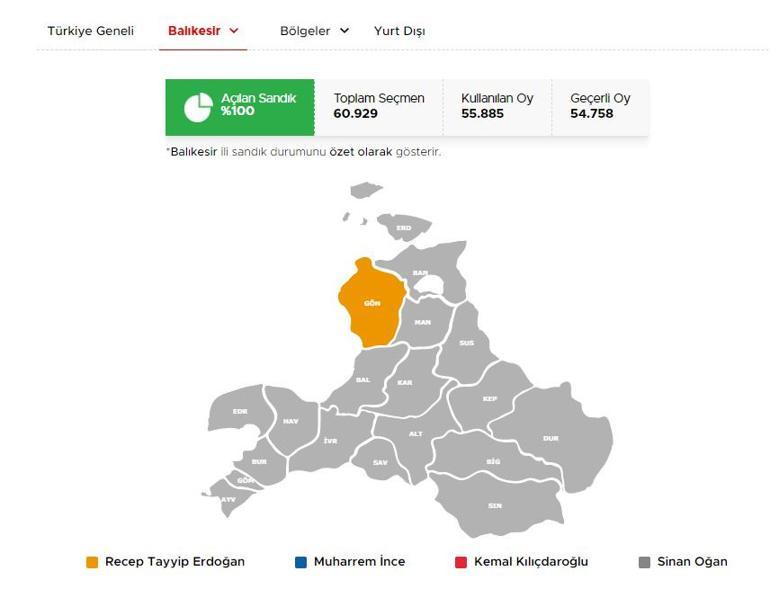This screenshot has height=598, width=770.
Task: Open the Yurt Dışı tab
Action: point(399,31)
